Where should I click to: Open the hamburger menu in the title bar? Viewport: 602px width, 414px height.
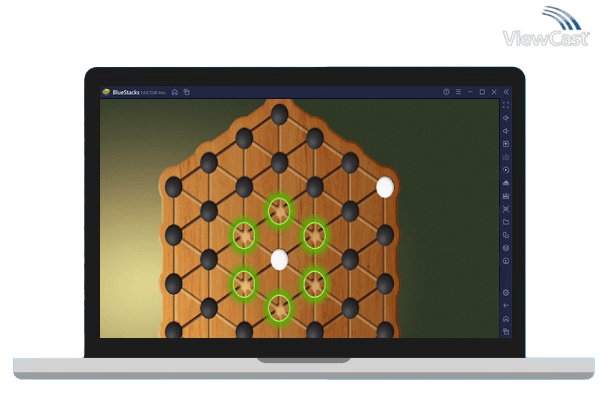click(458, 92)
